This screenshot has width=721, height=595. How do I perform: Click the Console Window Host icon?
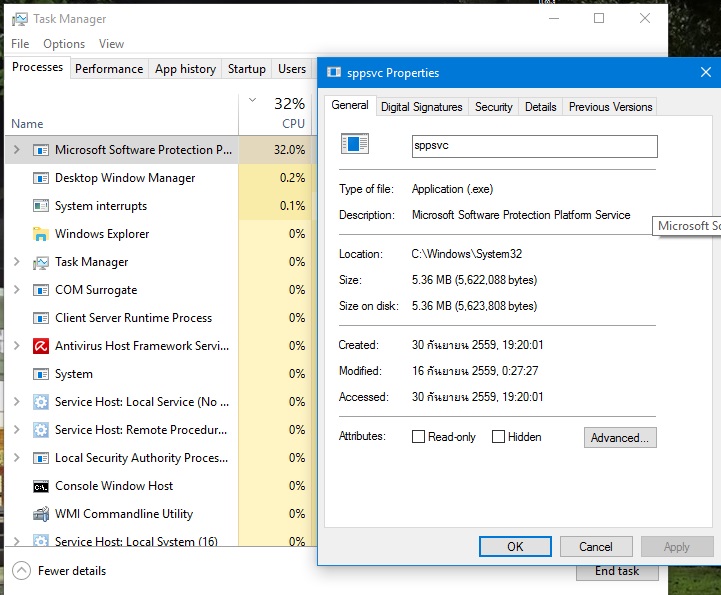pos(41,486)
